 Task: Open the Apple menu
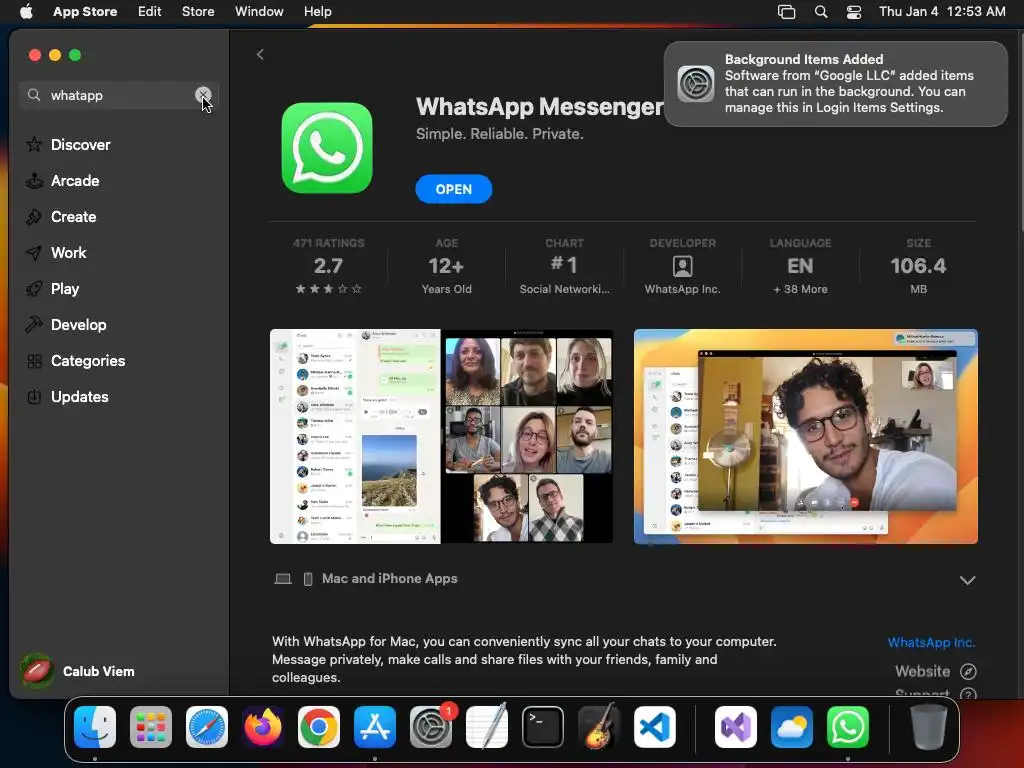[x=26, y=12]
